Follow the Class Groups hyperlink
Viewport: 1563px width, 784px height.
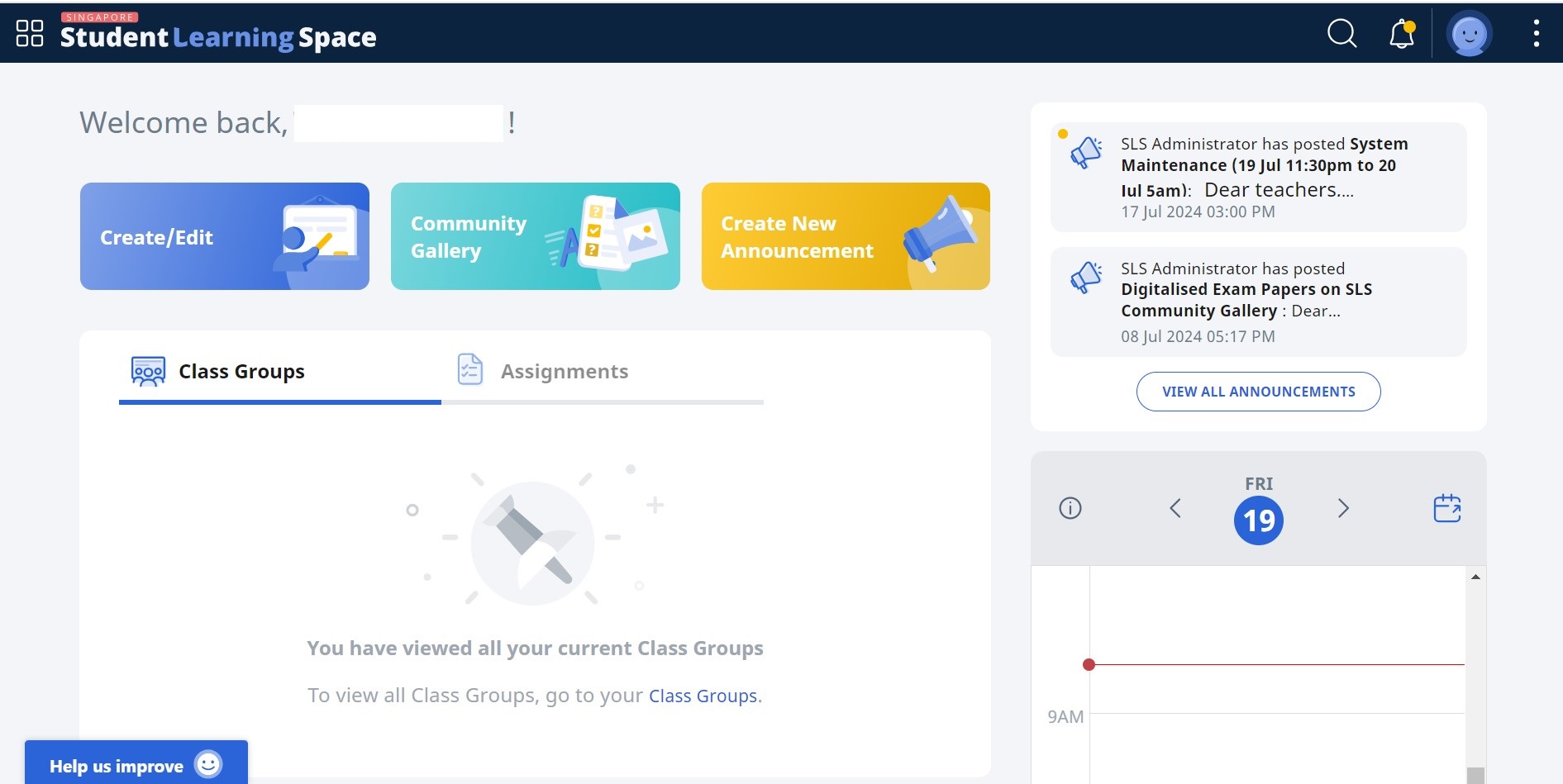point(703,696)
